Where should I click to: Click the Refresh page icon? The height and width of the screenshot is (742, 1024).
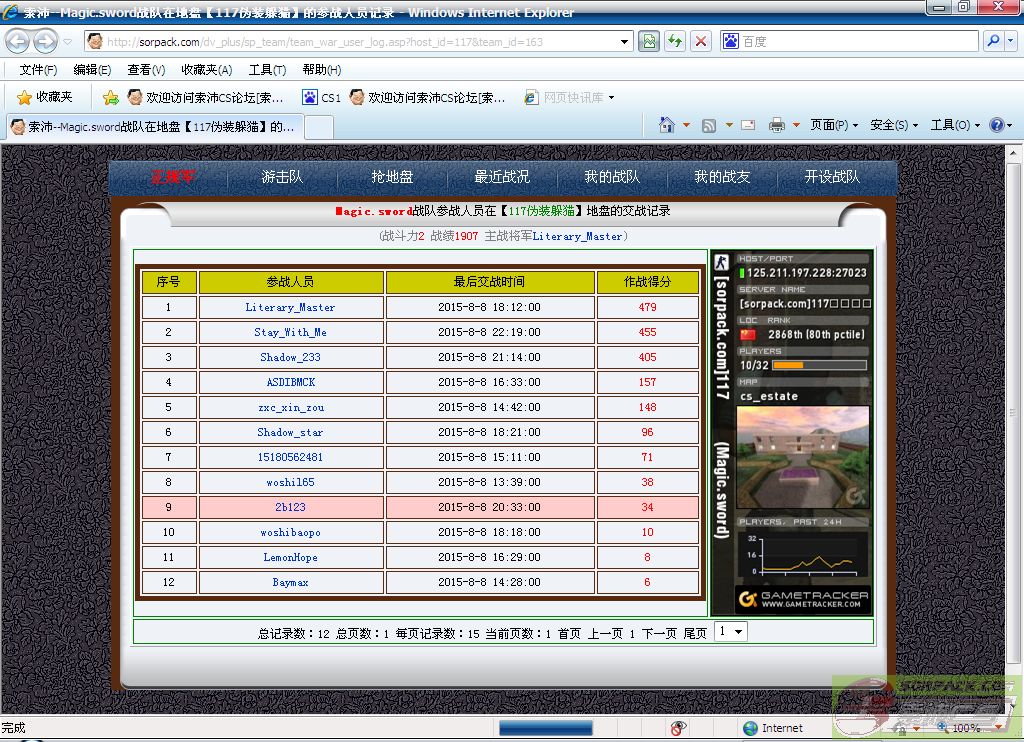click(x=675, y=41)
